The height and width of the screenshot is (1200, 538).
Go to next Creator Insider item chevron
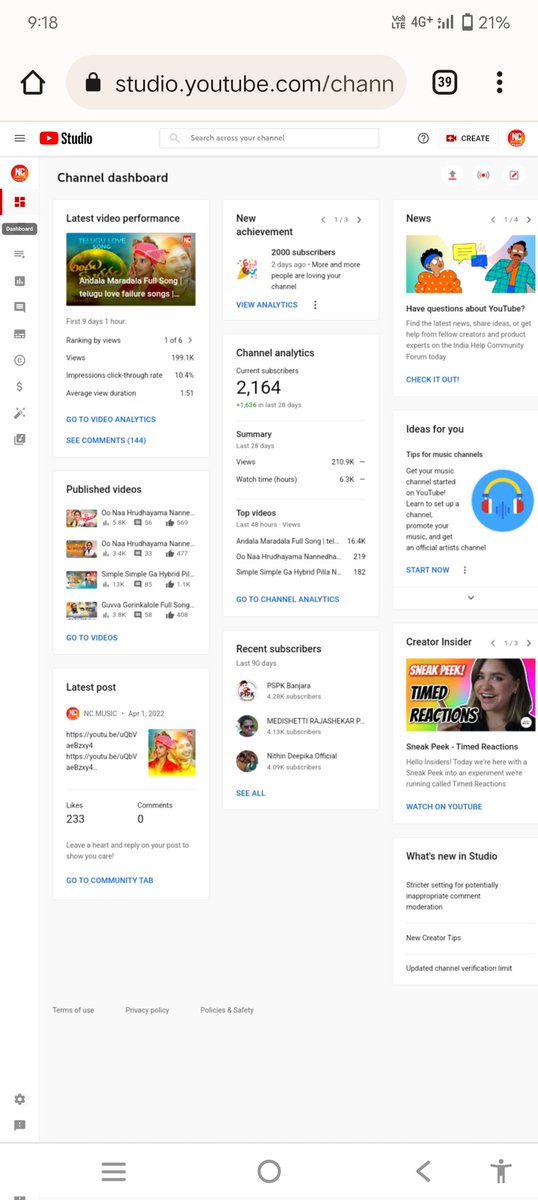pos(529,642)
